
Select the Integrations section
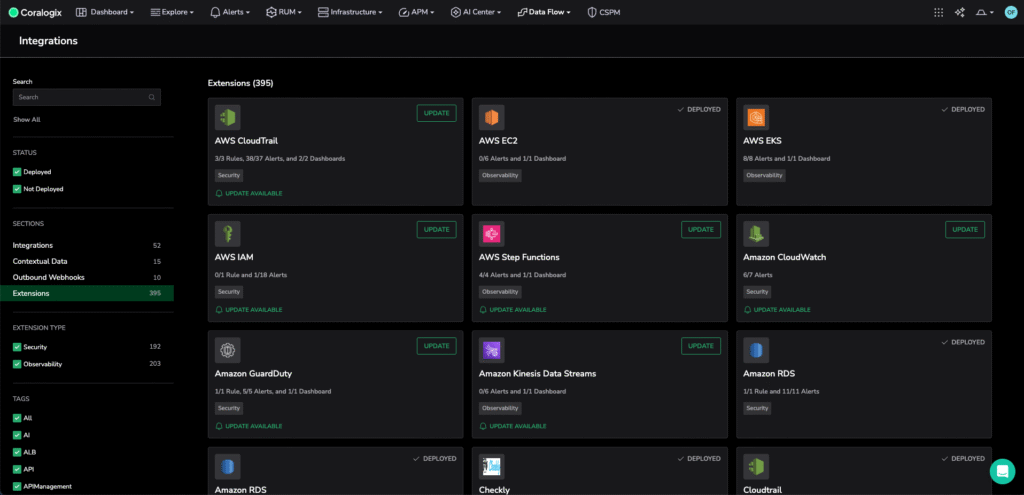(x=87, y=246)
